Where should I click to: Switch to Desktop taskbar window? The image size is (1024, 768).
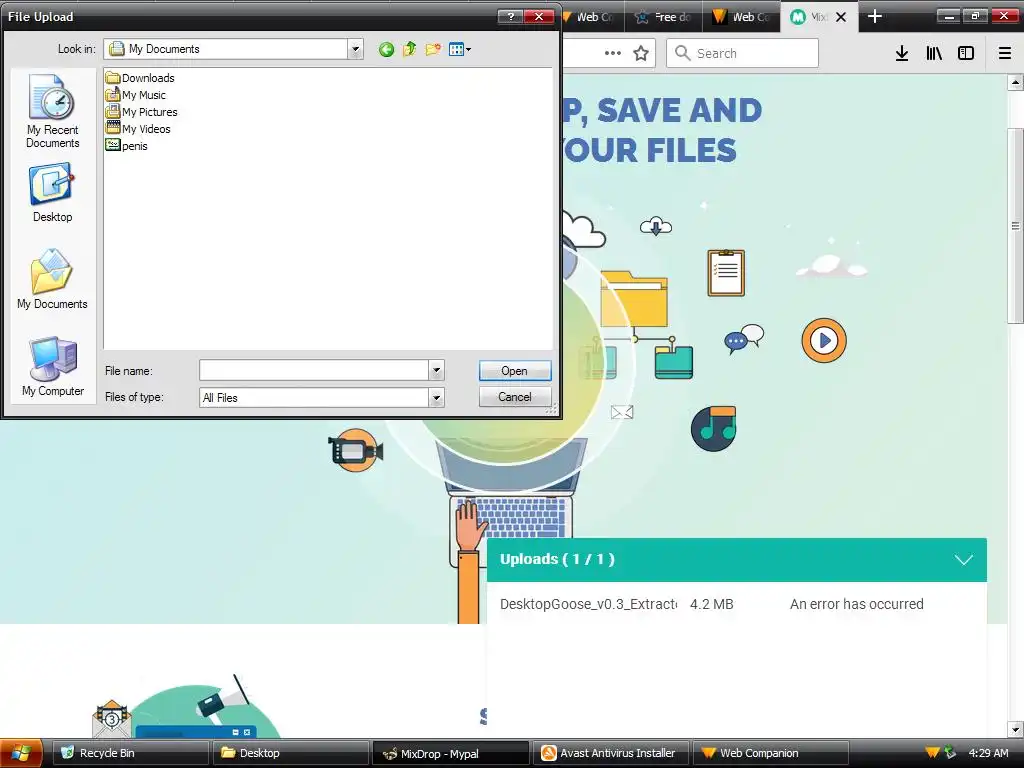(x=291, y=753)
